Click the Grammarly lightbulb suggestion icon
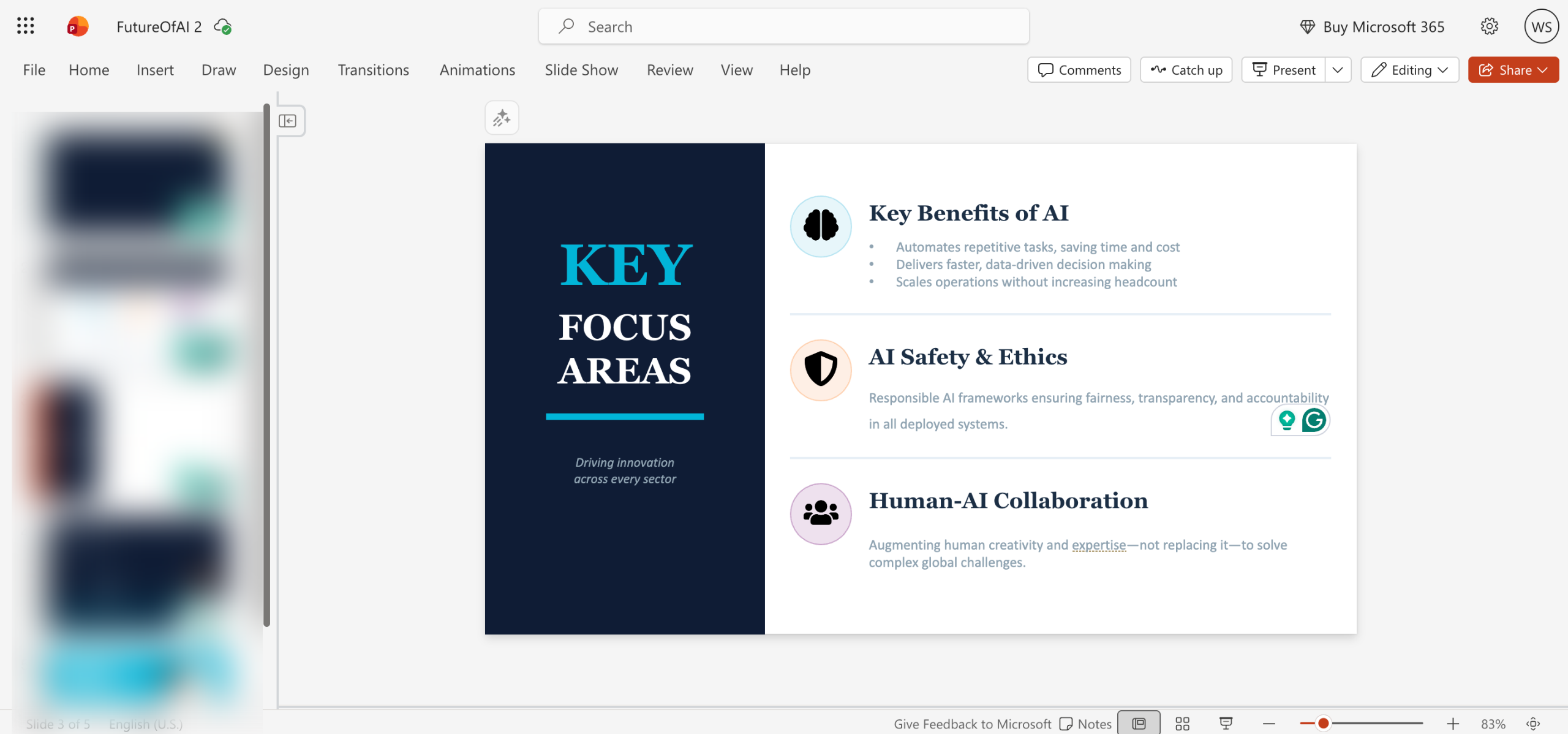The height and width of the screenshot is (734, 1568). click(1286, 420)
